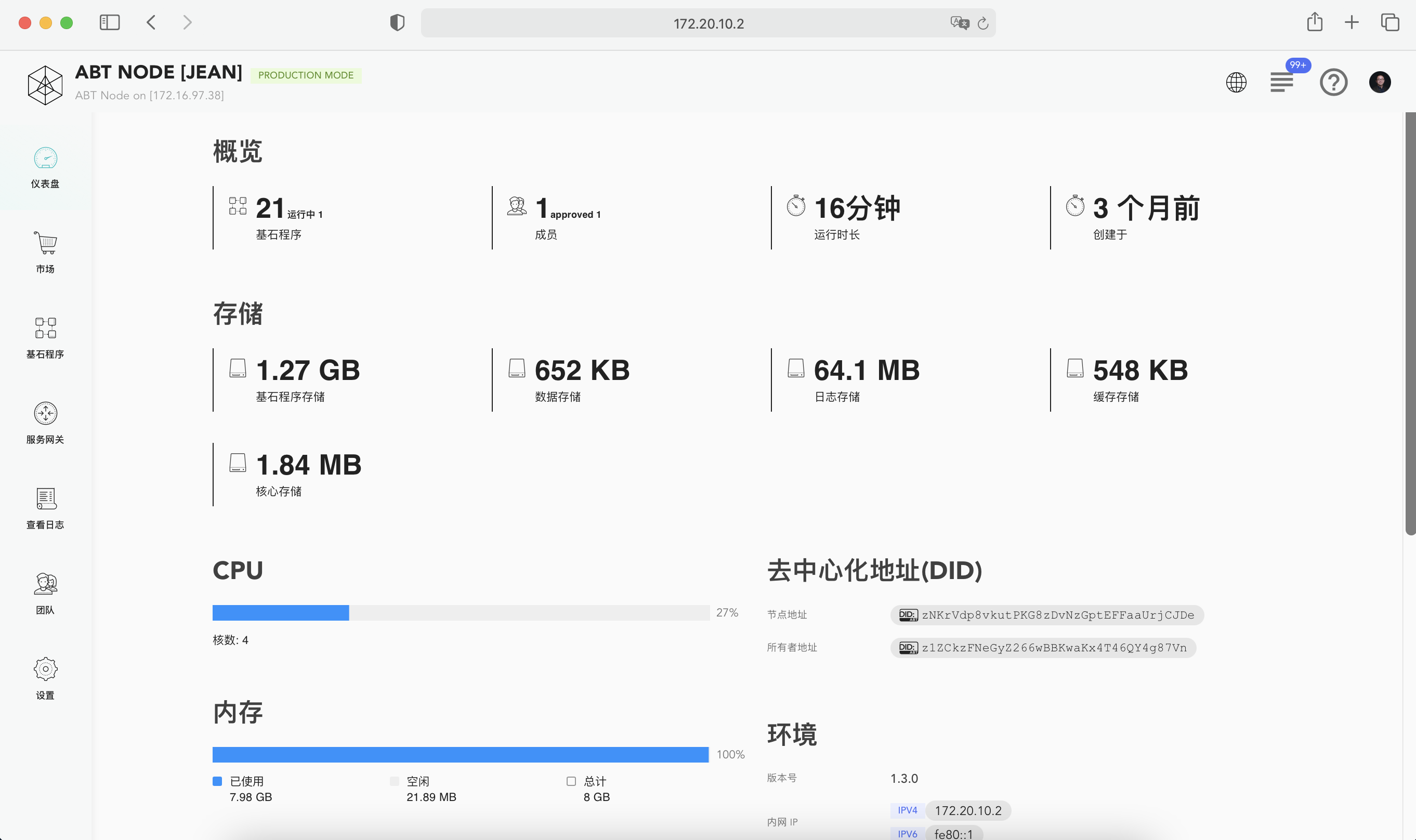Click the globe language switcher icon
1416x840 pixels.
[1236, 82]
